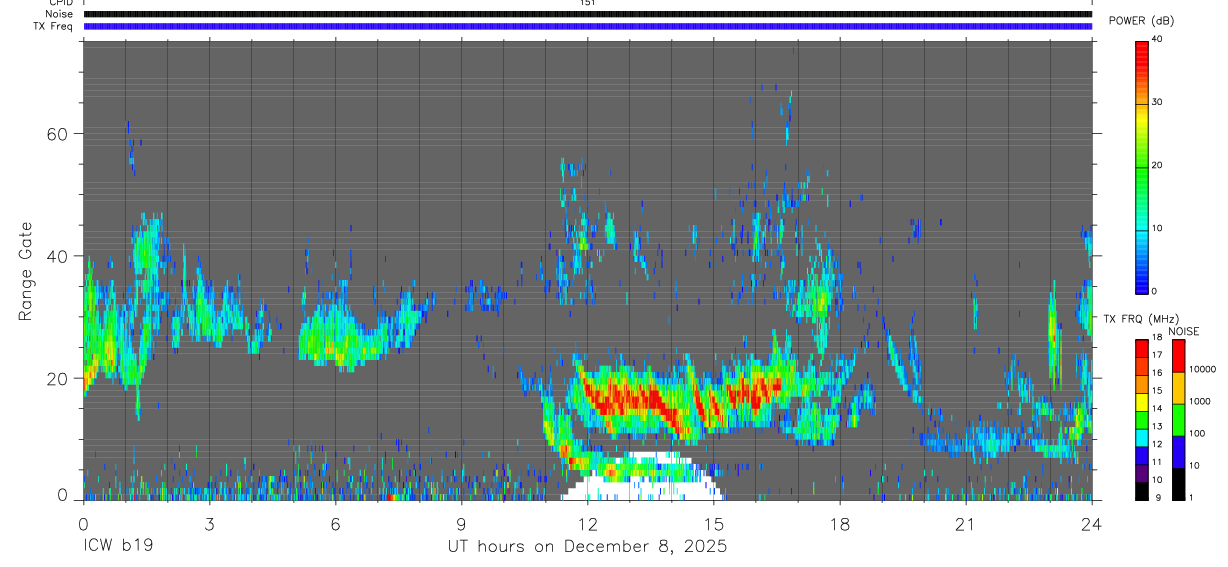This screenshot has width=1228, height=567.
Task: Click the 9 tick on UT hours axis
Action: pos(461,523)
